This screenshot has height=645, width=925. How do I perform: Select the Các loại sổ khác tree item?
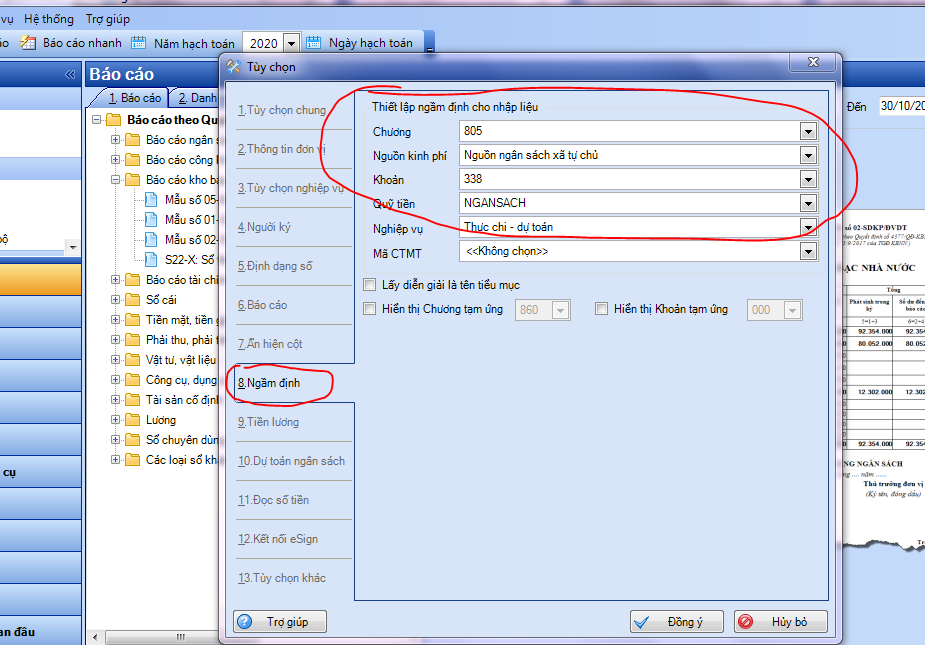click(x=182, y=460)
